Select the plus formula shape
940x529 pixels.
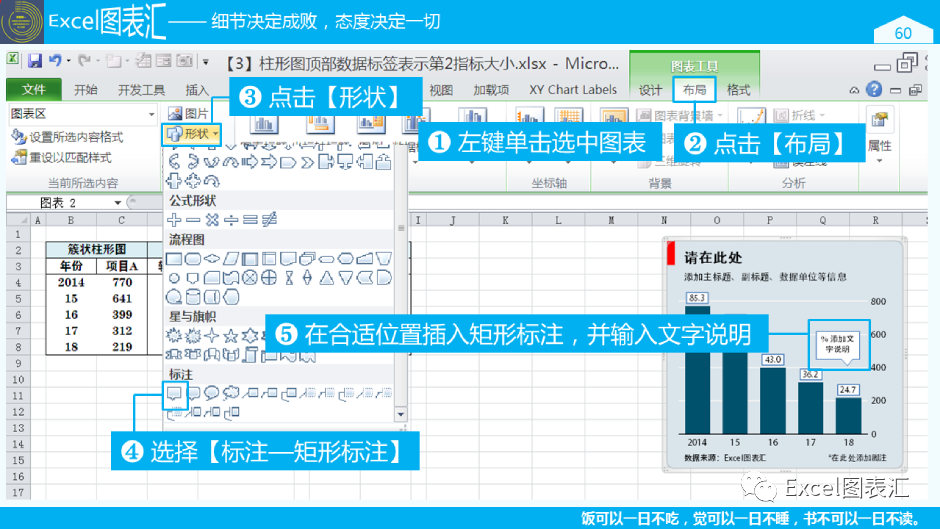coord(174,220)
